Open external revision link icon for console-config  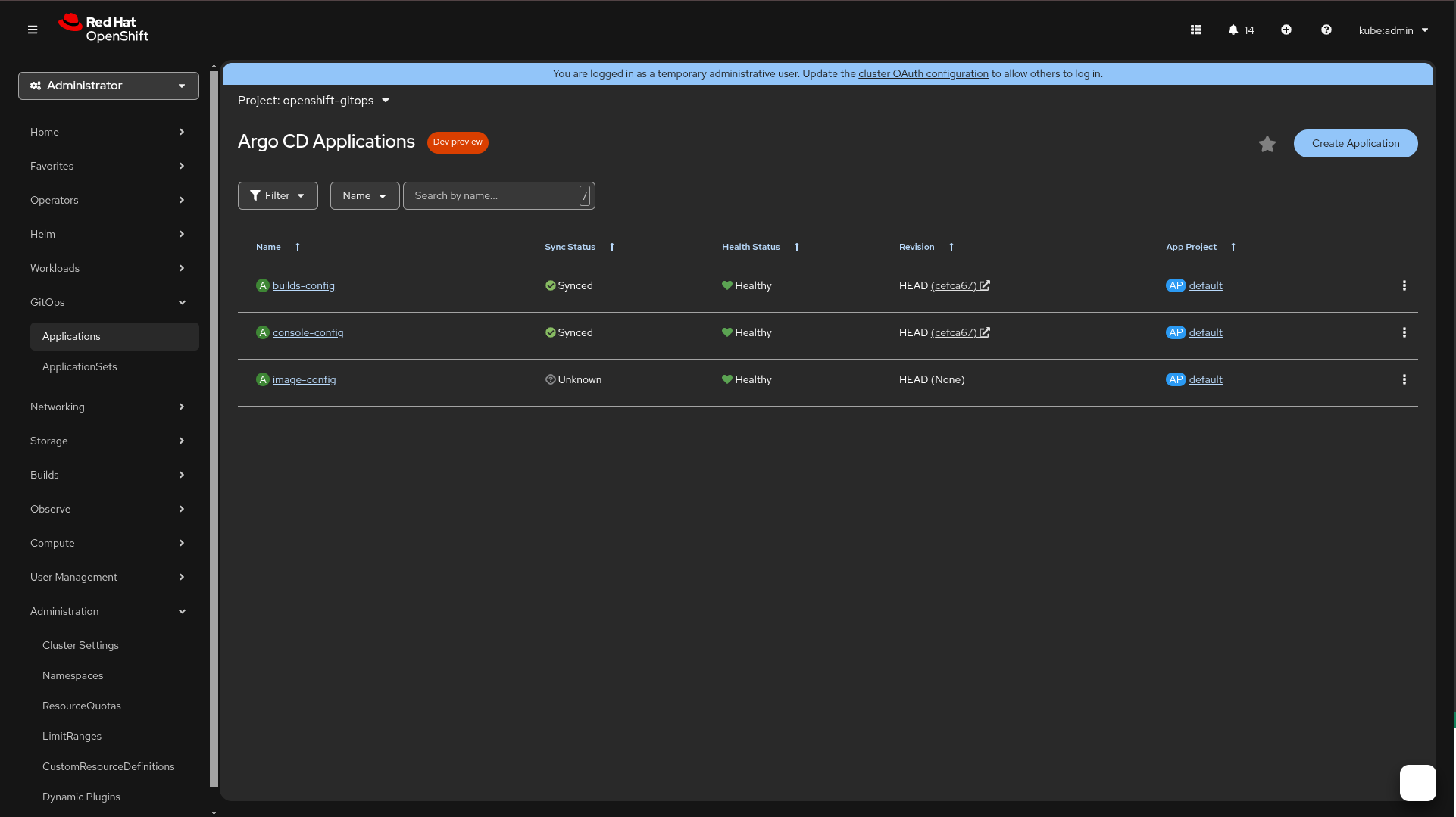[x=985, y=333]
